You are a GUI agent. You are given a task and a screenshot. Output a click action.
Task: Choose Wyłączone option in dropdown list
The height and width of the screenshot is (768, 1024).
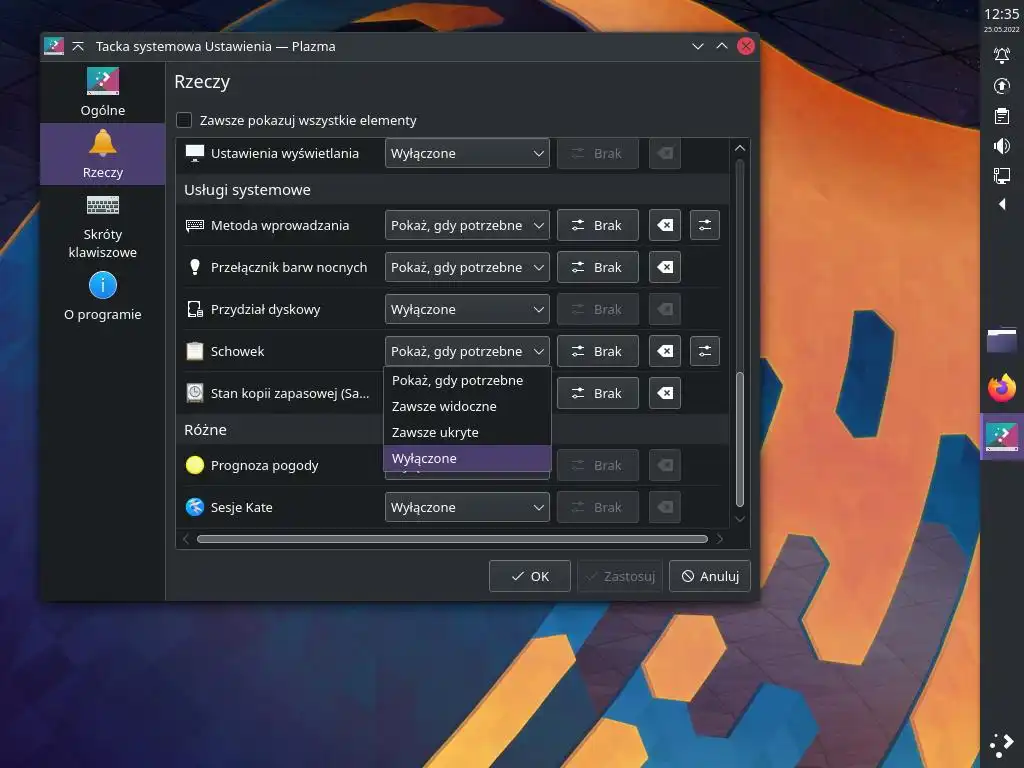467,458
